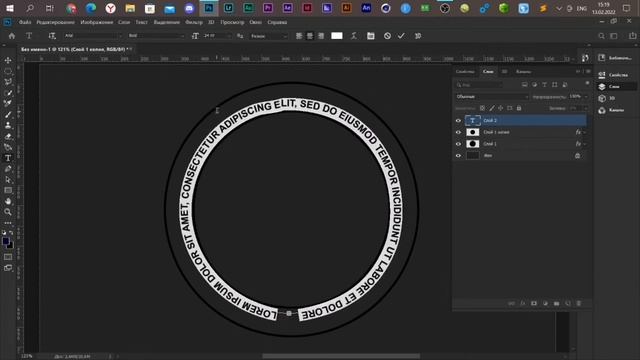640x360 pixels.
Task: Click the foreground color swatch
Action: [6, 241]
